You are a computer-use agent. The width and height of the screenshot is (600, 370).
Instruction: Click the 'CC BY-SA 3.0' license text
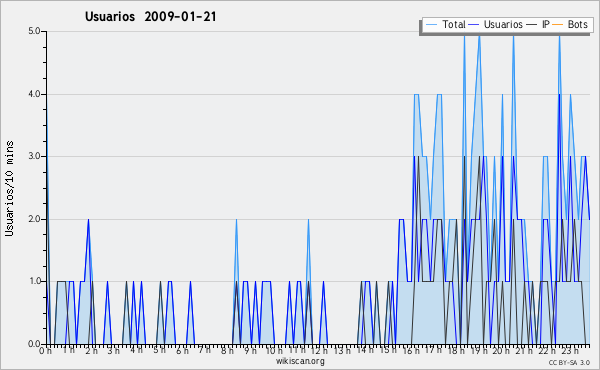(x=569, y=363)
